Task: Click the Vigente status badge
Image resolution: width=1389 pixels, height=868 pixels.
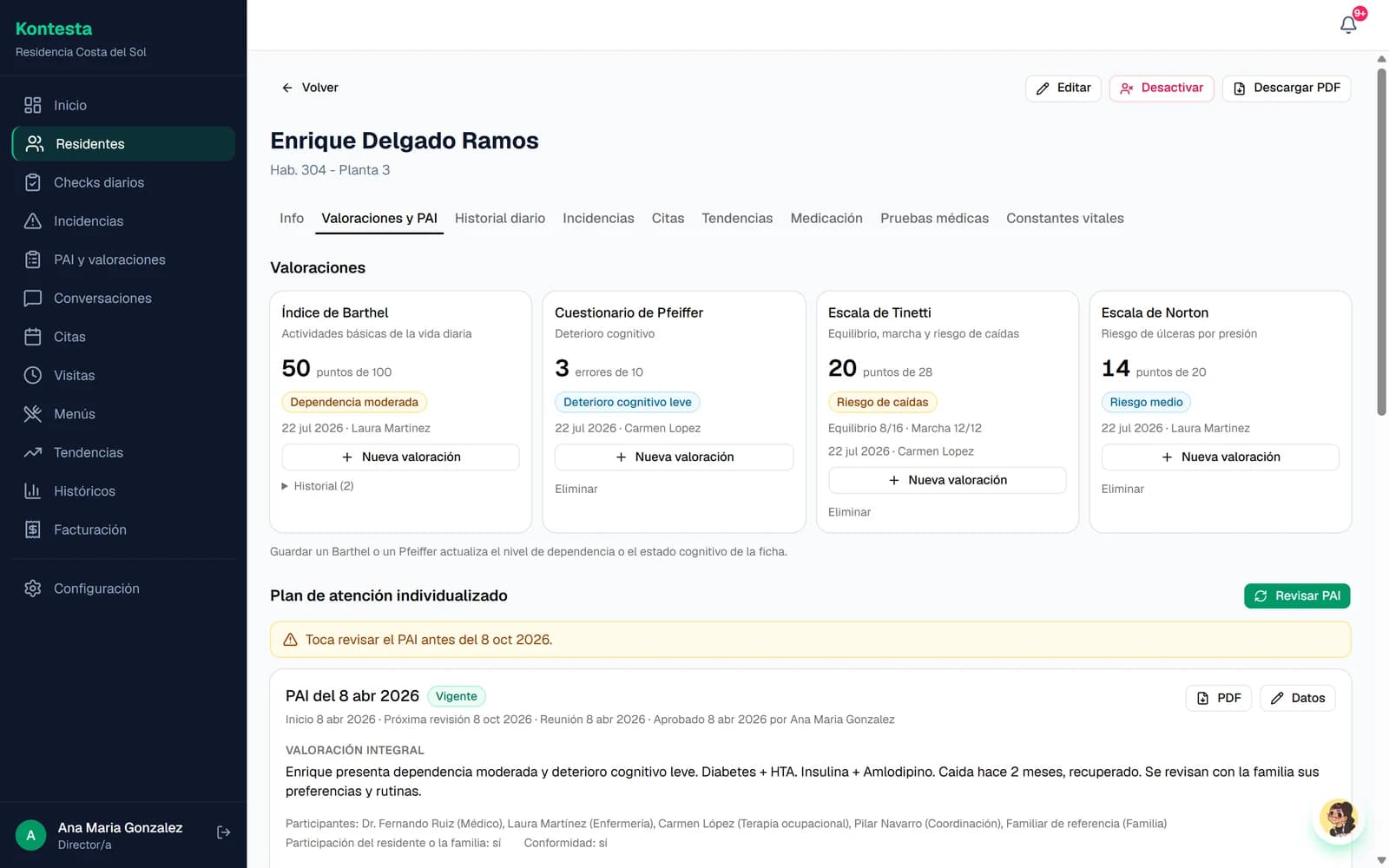Action: click(457, 696)
